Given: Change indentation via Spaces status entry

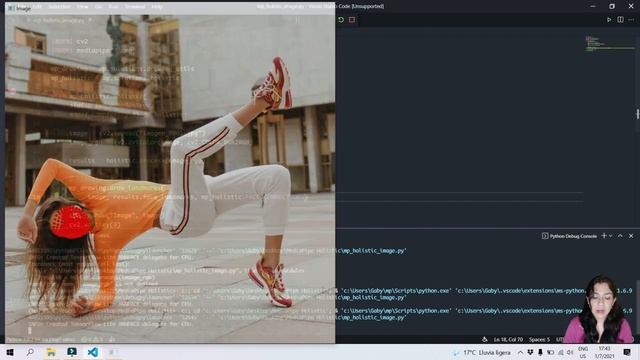Looking at the screenshot, I should click(x=540, y=339).
